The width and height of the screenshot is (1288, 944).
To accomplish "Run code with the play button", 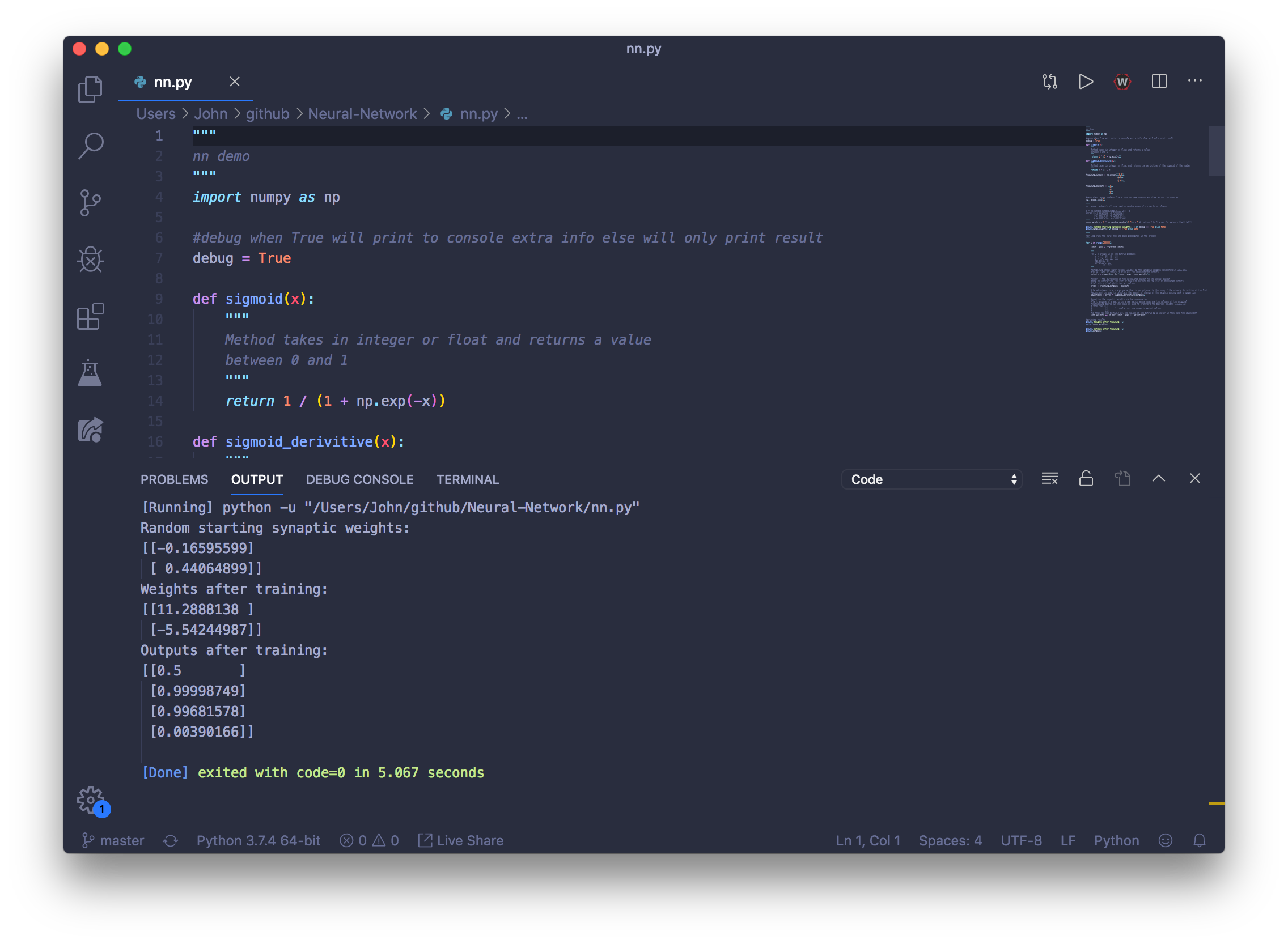I will click(x=1085, y=82).
